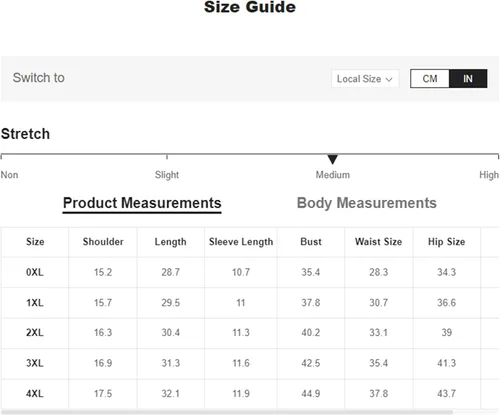Click the 2XL waist value 33.1
500x415 pixels.
point(378,333)
